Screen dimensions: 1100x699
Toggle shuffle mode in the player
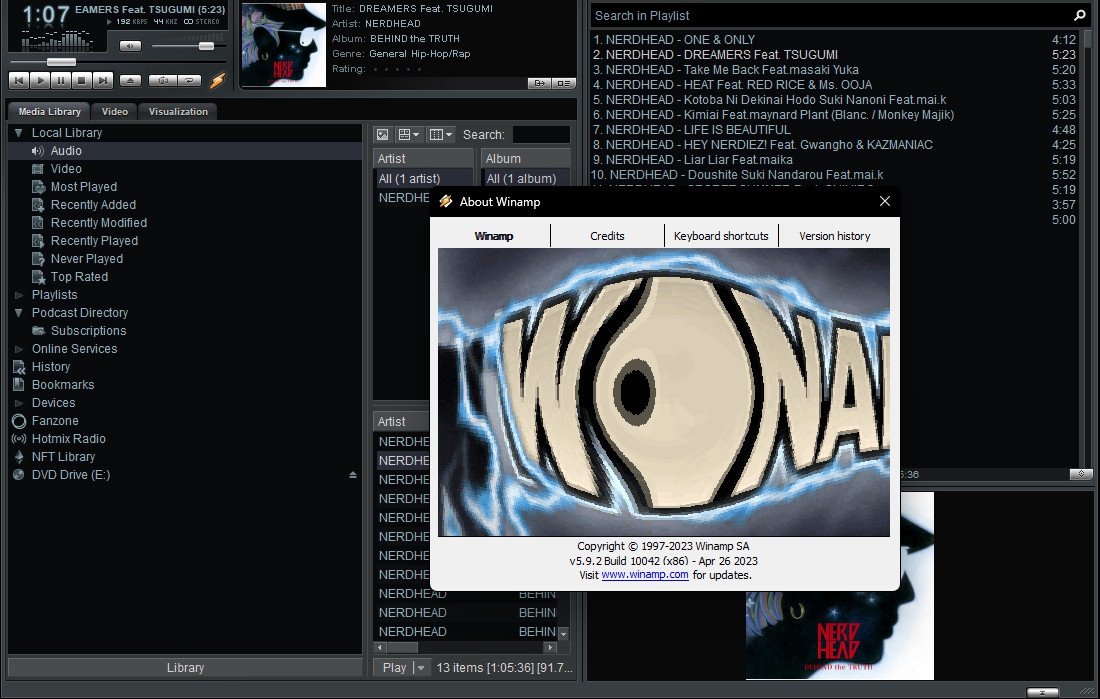click(x=163, y=81)
